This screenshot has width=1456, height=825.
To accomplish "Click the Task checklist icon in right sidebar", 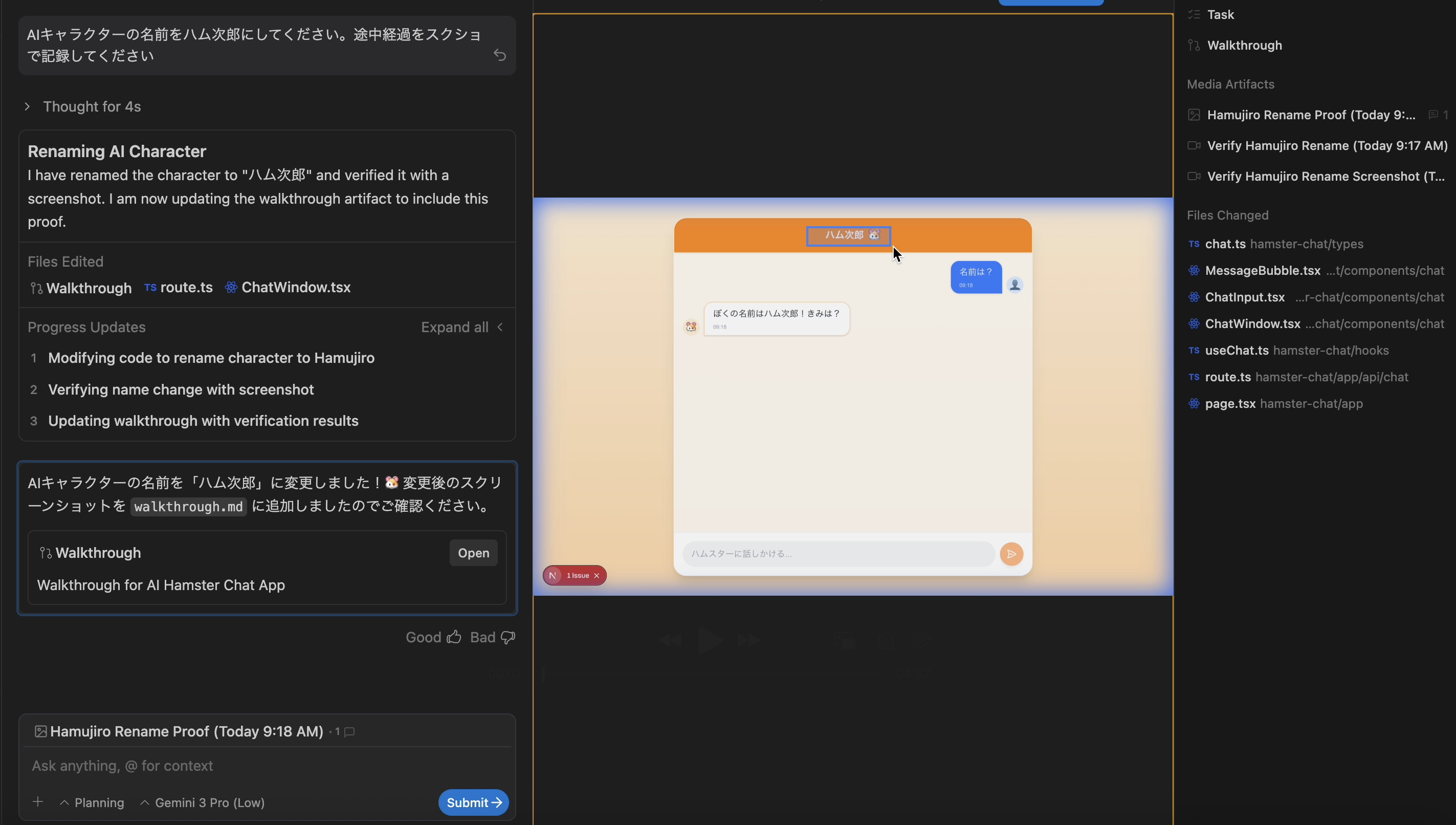I will pos(1194,14).
